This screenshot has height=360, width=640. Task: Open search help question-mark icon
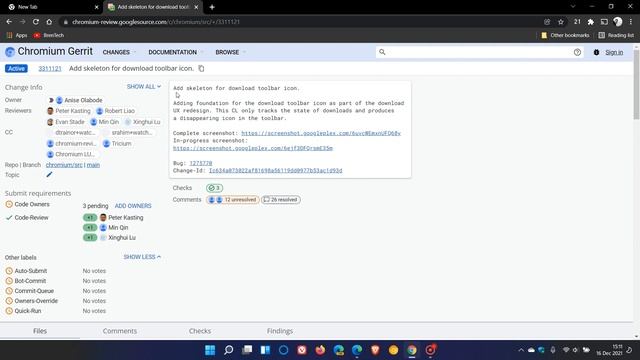click(x=577, y=52)
